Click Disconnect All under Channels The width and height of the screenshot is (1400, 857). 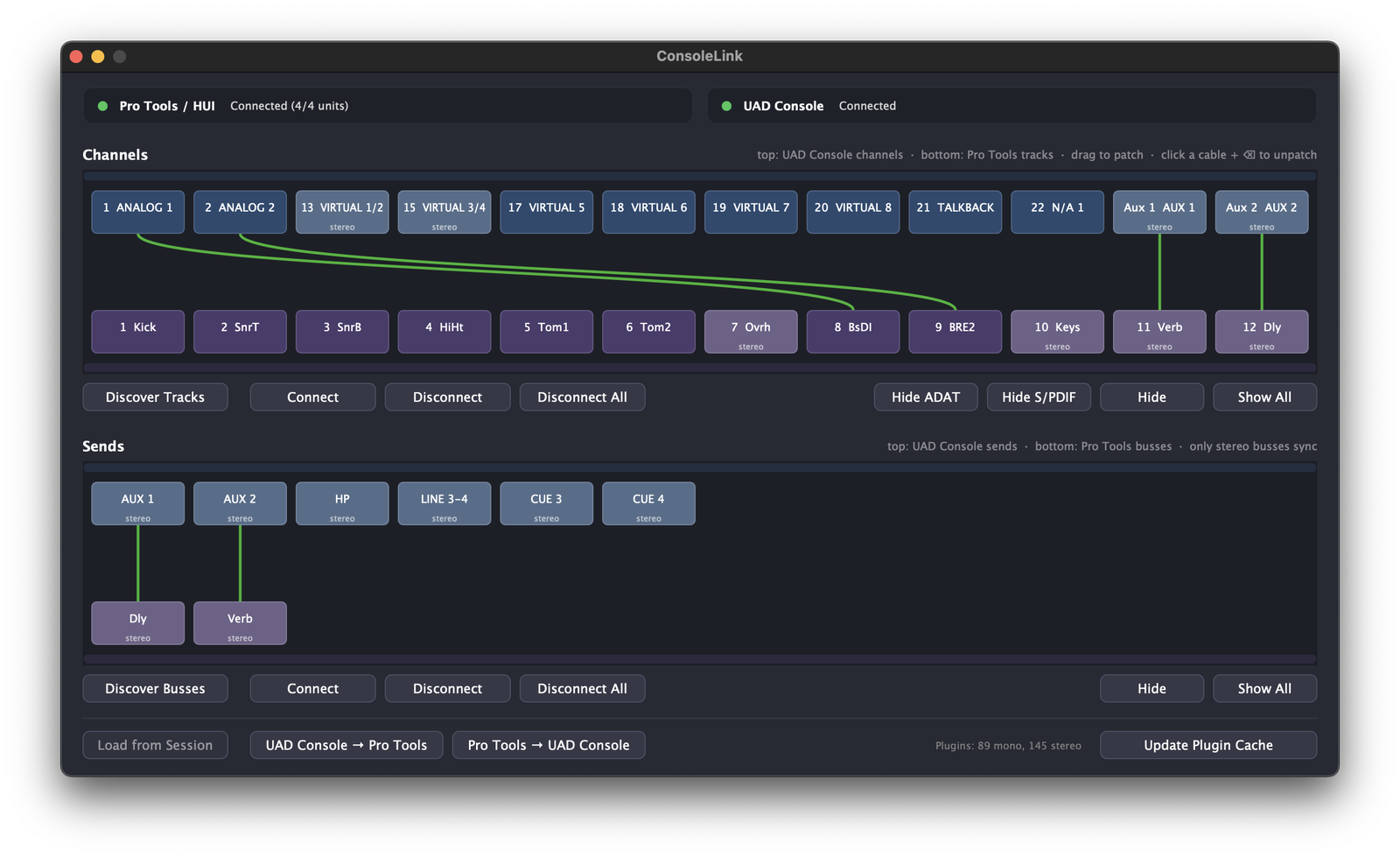[x=582, y=397]
